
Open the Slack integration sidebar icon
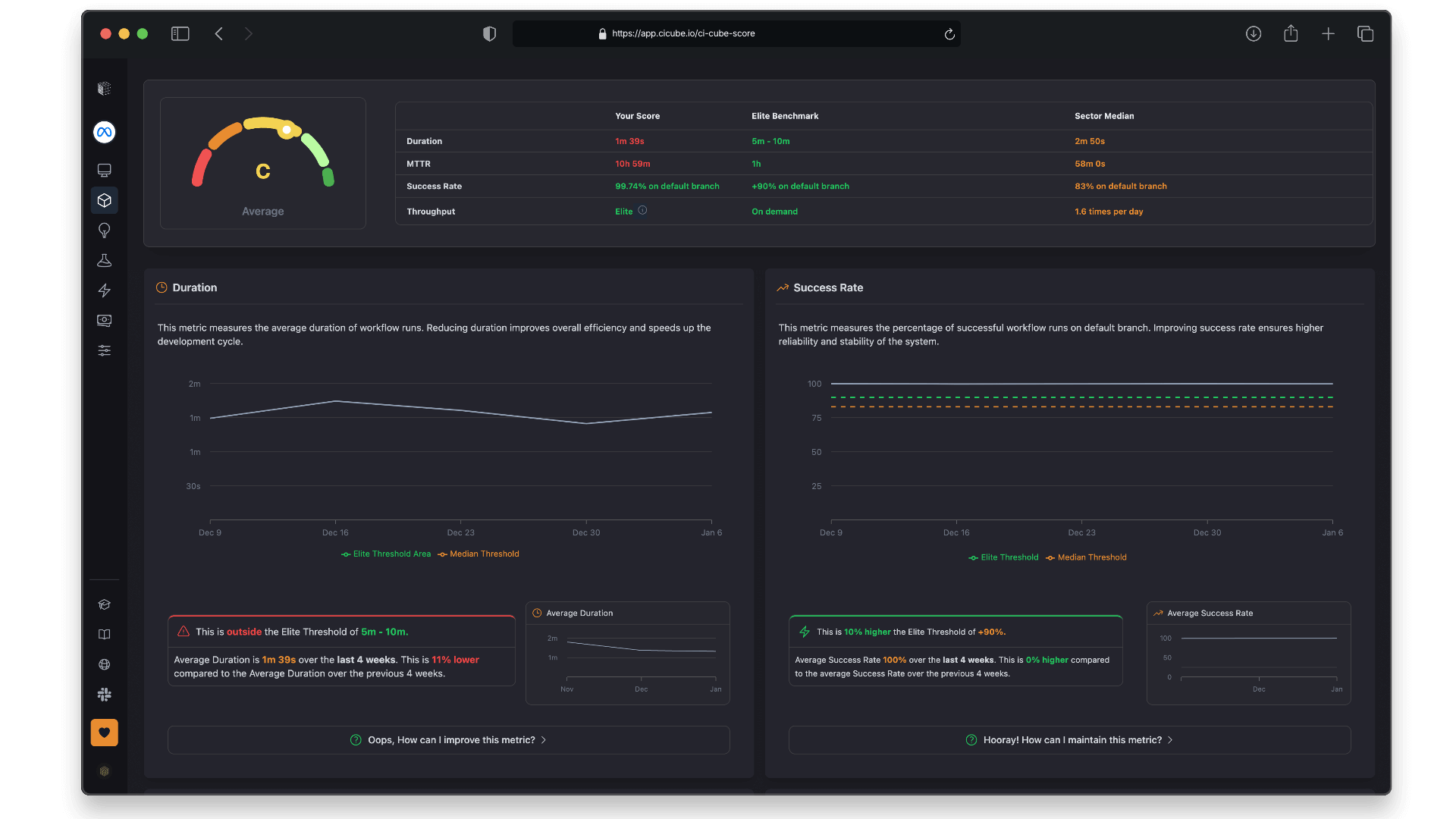coord(104,694)
